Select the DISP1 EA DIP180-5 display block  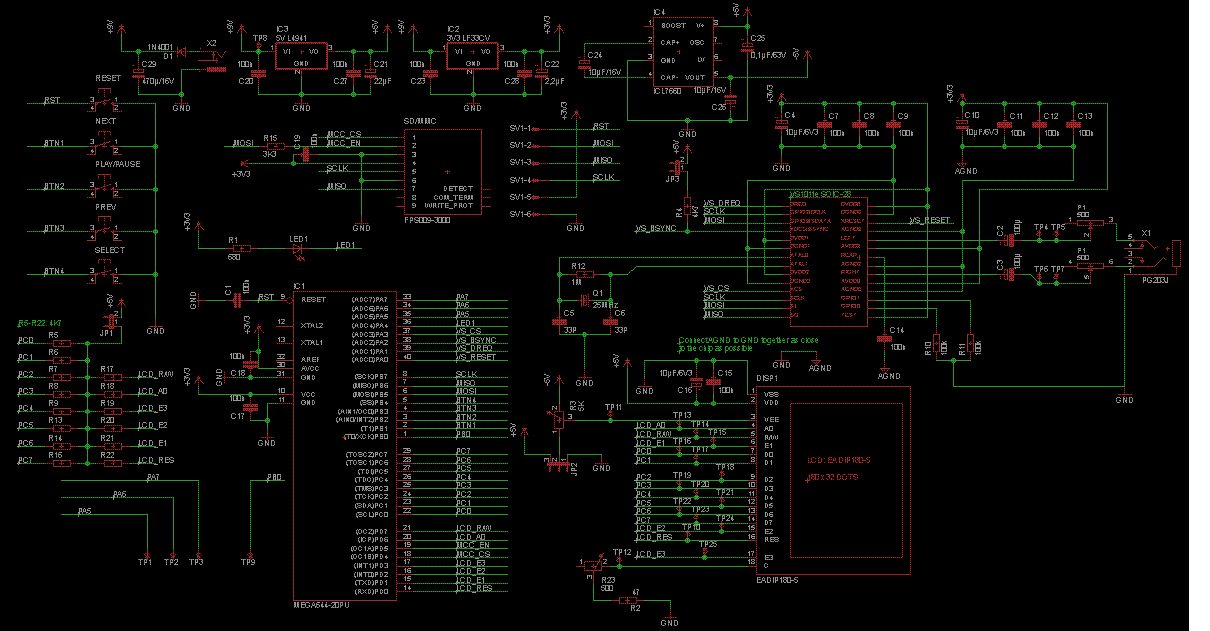832,480
